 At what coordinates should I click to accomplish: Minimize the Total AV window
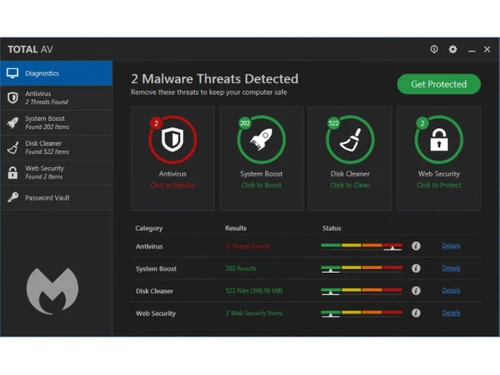(472, 50)
